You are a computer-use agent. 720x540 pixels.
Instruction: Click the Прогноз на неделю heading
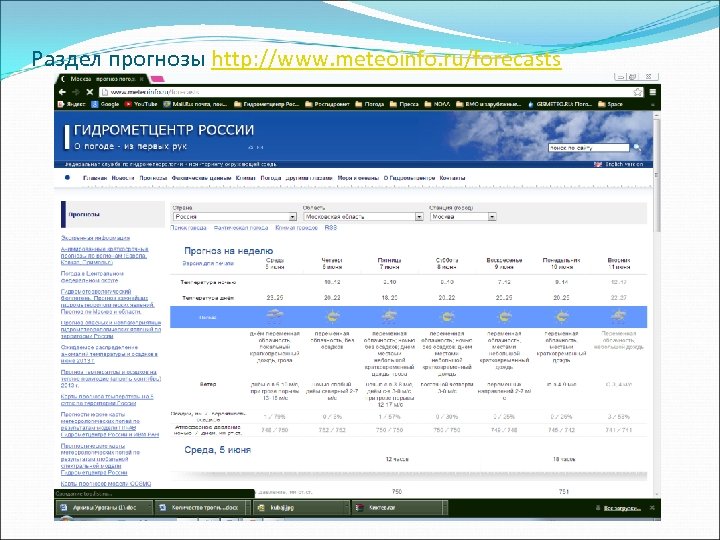(229, 251)
